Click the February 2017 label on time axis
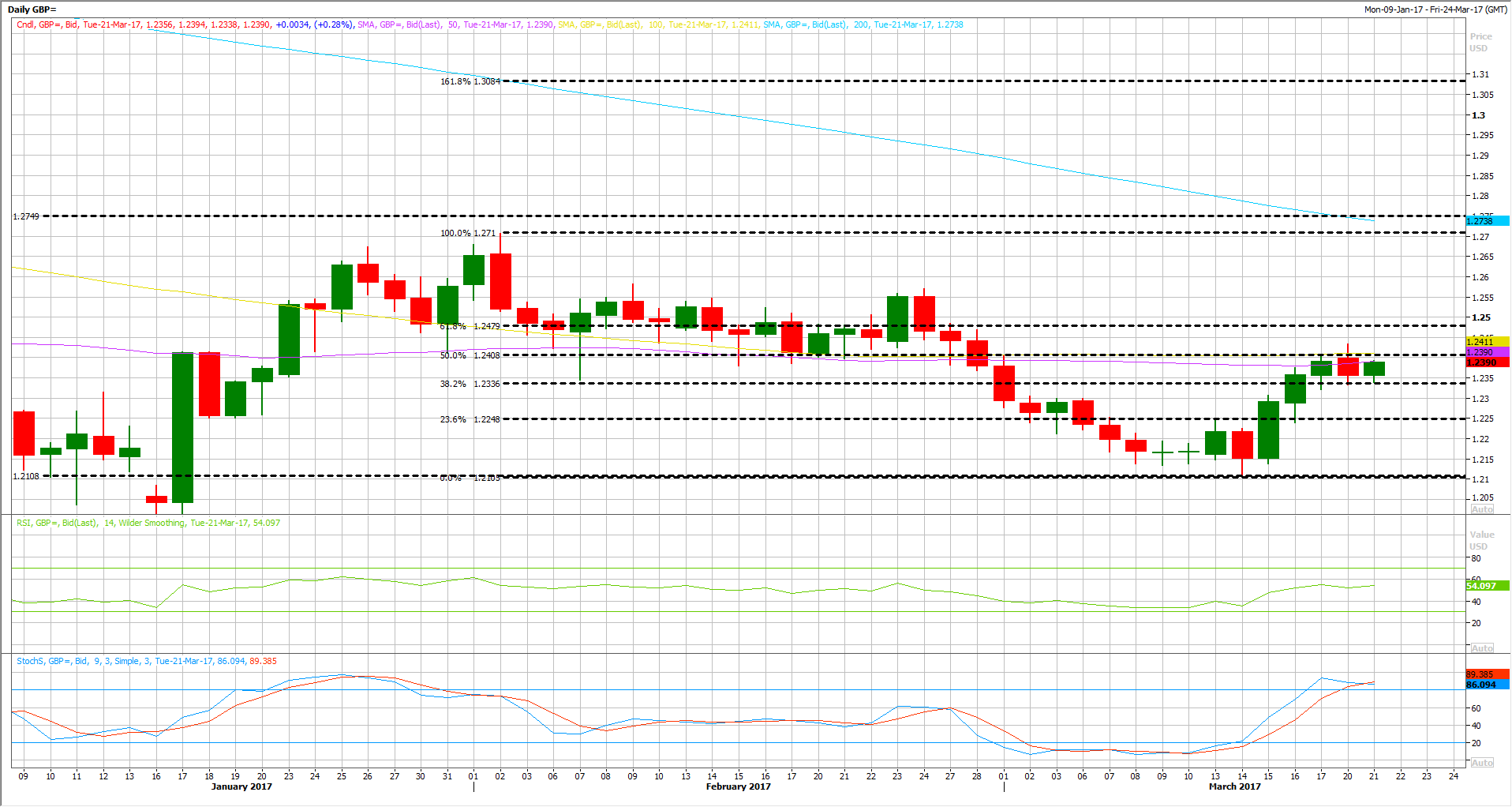1512x807 pixels. pyautogui.click(x=738, y=786)
